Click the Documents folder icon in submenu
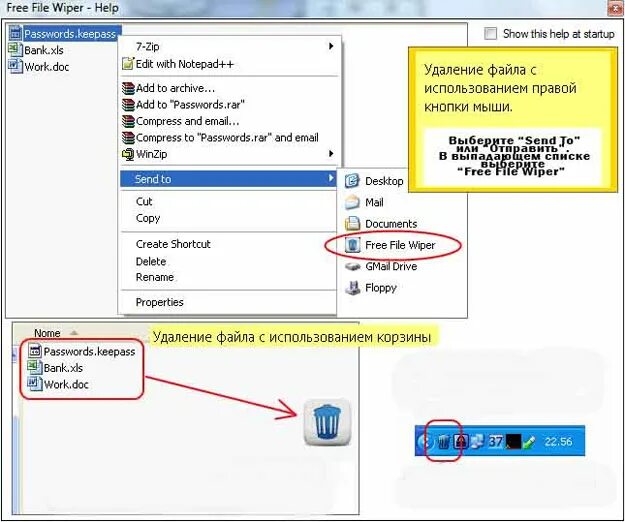Viewport: 625px width, 522px height. (352, 224)
